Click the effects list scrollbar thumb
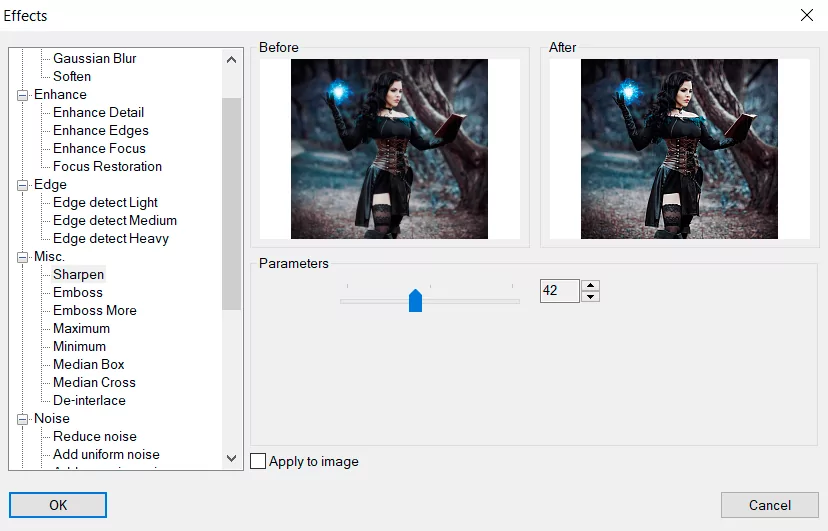This screenshot has width=828, height=531. click(231, 204)
